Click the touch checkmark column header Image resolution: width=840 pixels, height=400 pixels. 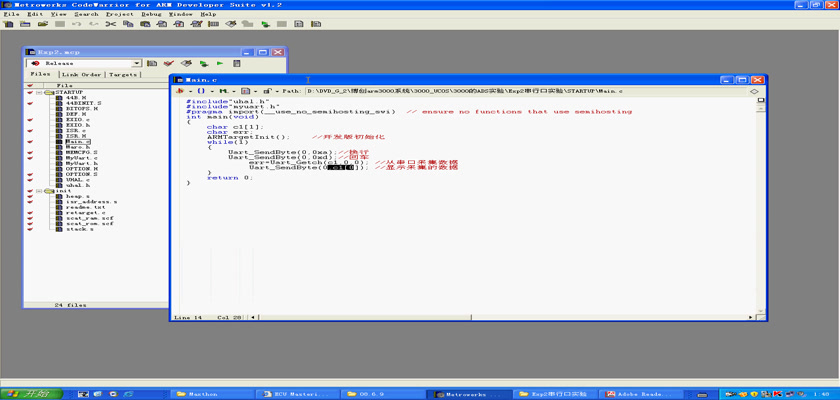click(30, 86)
